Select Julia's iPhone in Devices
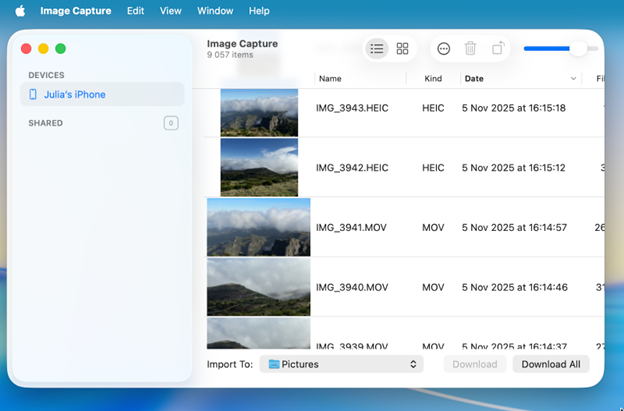Screen dimensions: 624x411 [x=75, y=95]
